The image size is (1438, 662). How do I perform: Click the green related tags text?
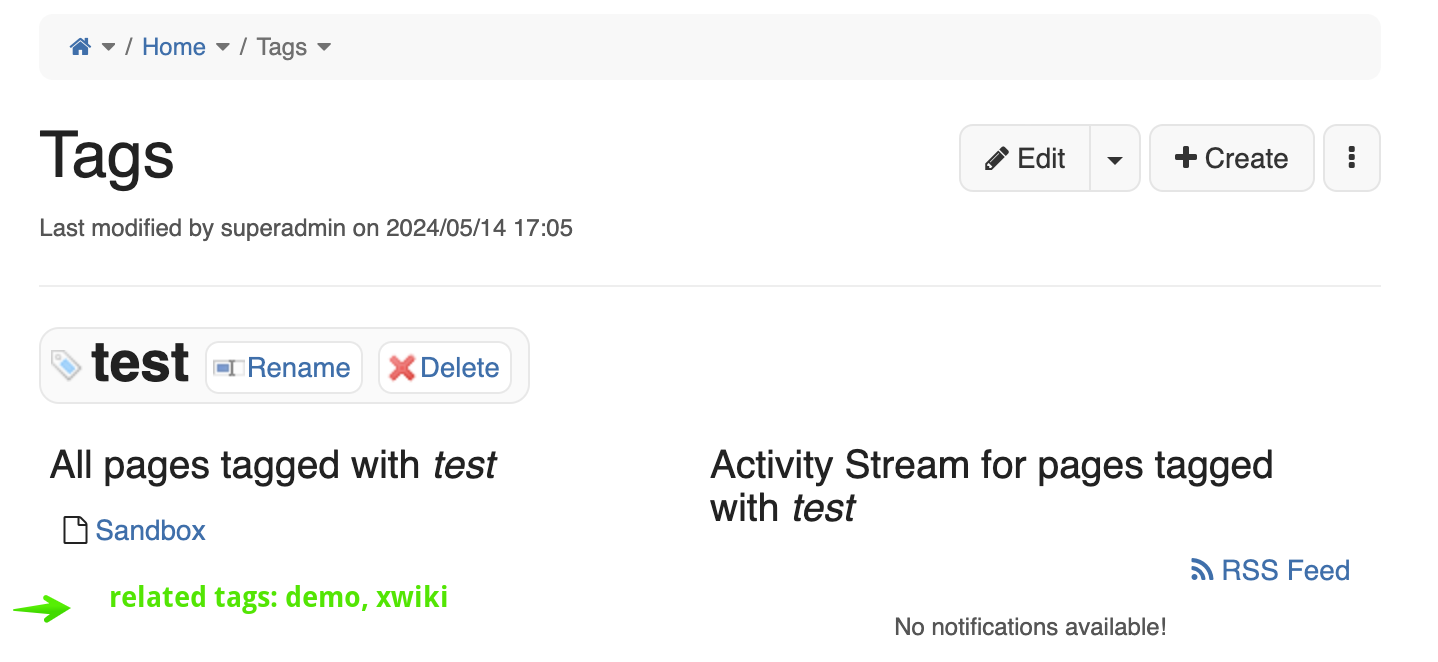278,598
